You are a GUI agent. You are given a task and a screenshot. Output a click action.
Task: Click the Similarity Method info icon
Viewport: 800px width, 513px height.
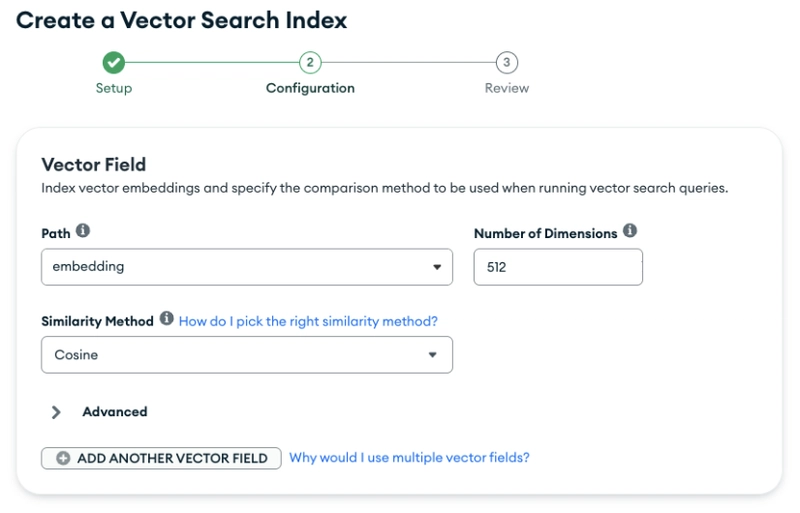coord(167,319)
